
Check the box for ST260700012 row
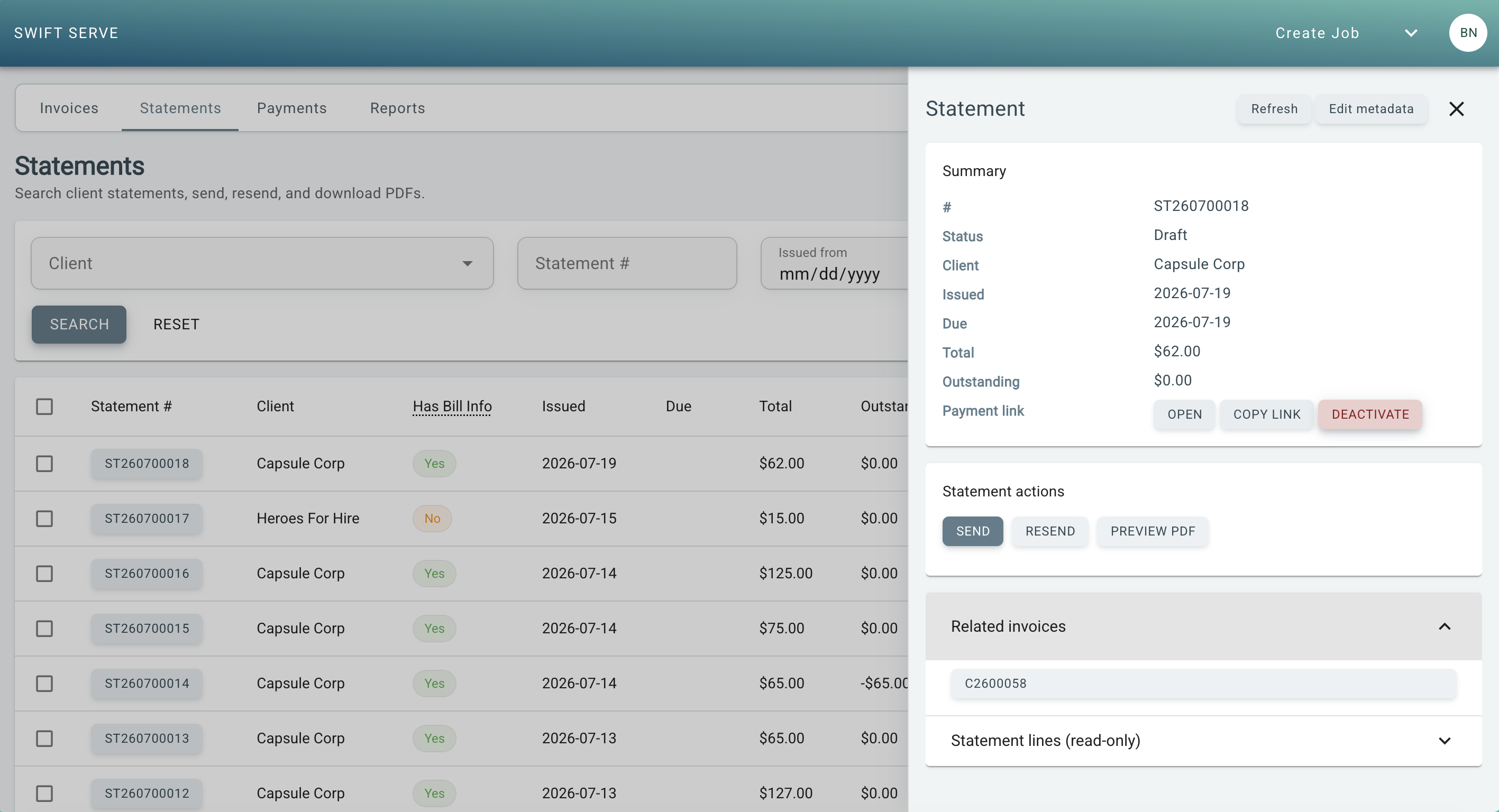point(44,793)
